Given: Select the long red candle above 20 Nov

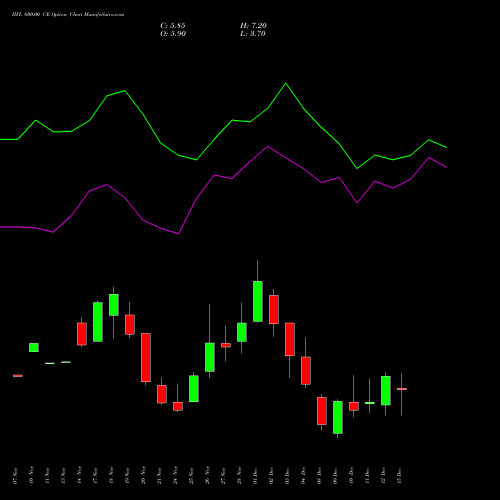Looking at the screenshot, I should click(x=146, y=357).
